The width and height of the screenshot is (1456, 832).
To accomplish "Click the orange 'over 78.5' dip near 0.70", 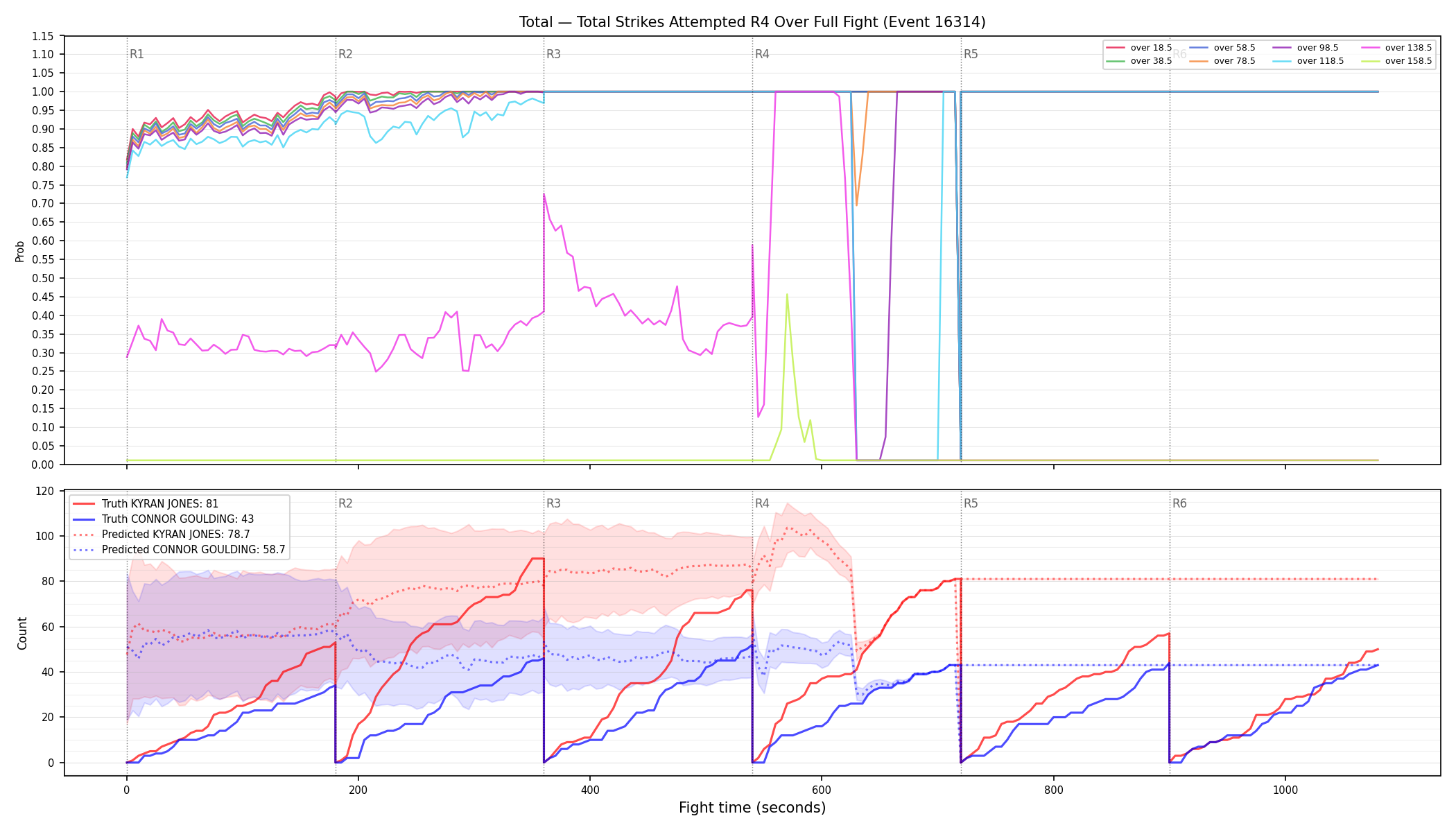I will (857, 204).
